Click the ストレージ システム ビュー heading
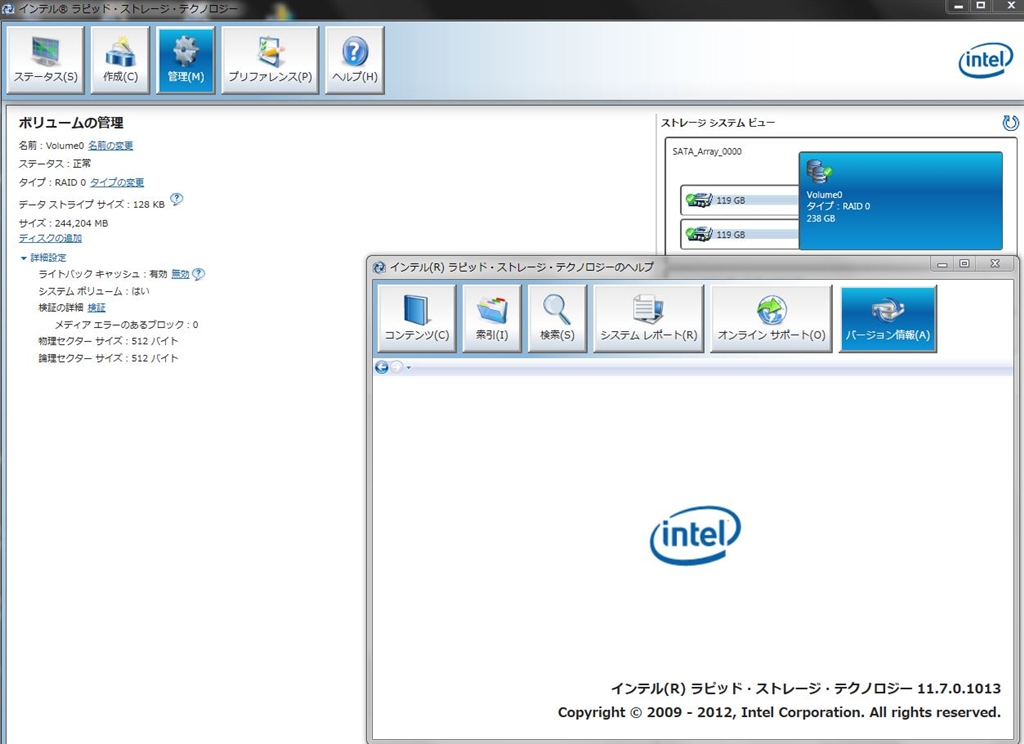1024x744 pixels. (x=718, y=123)
